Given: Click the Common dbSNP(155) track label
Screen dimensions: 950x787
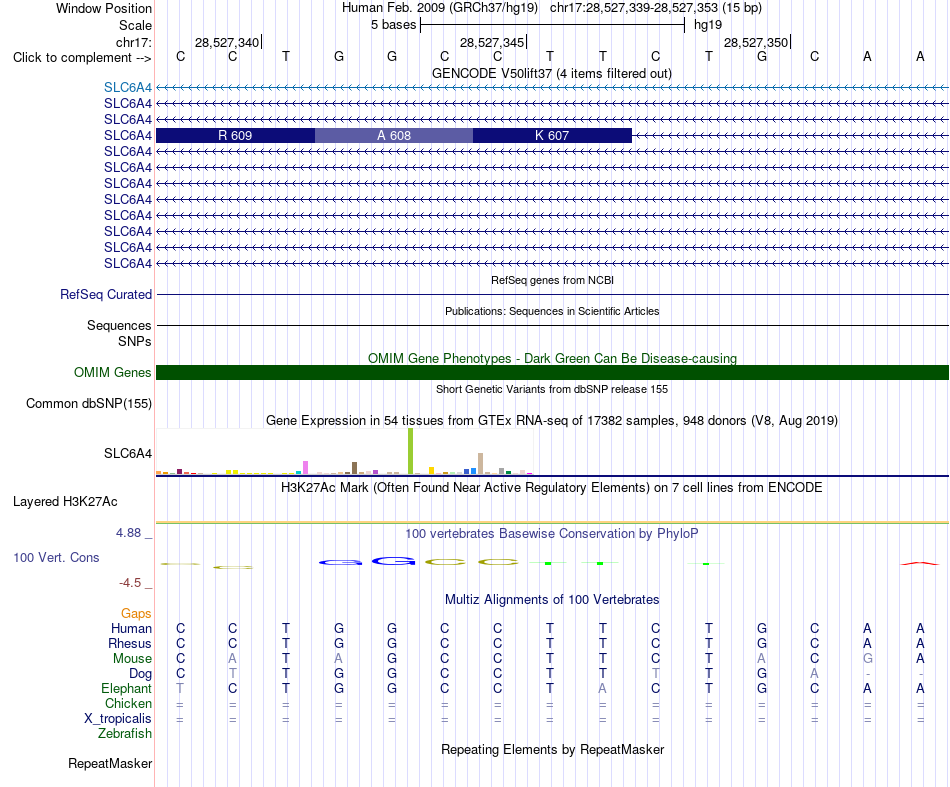Looking at the screenshot, I should tap(89, 403).
